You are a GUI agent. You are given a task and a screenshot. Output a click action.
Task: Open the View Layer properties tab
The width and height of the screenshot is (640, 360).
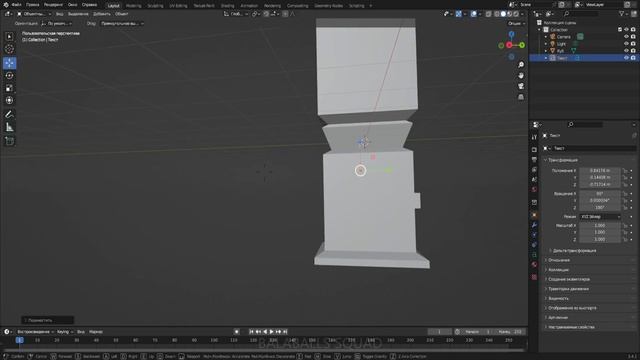pos(534,169)
